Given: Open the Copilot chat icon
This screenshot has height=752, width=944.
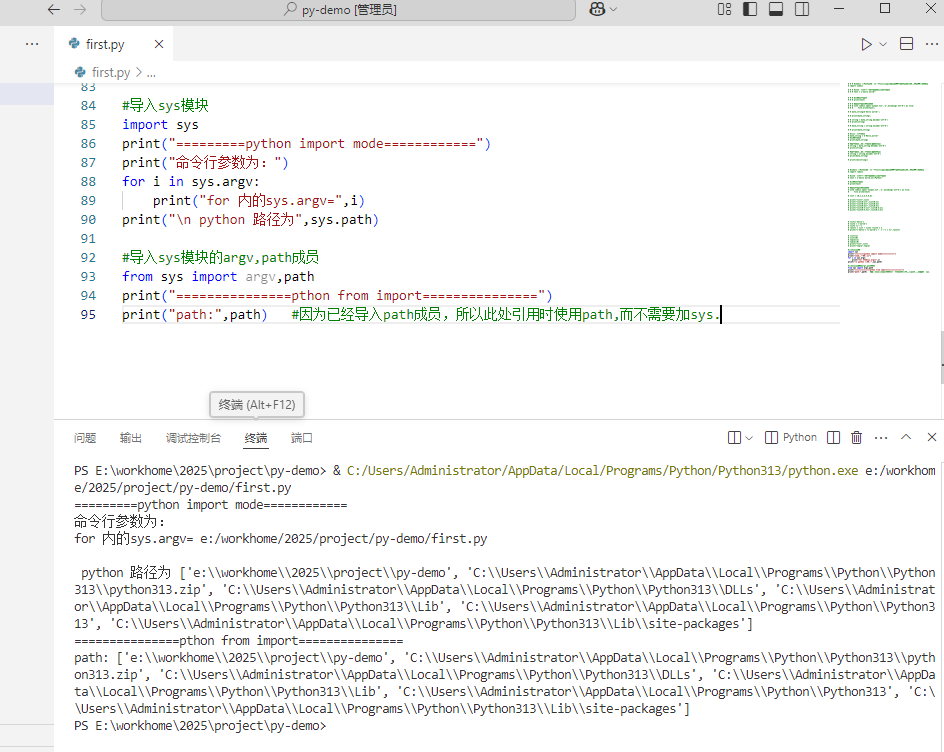Looking at the screenshot, I should pos(597,9).
